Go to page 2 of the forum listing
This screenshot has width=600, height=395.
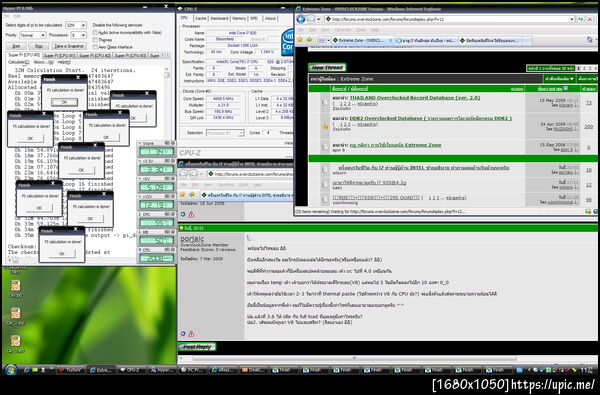(x=584, y=68)
